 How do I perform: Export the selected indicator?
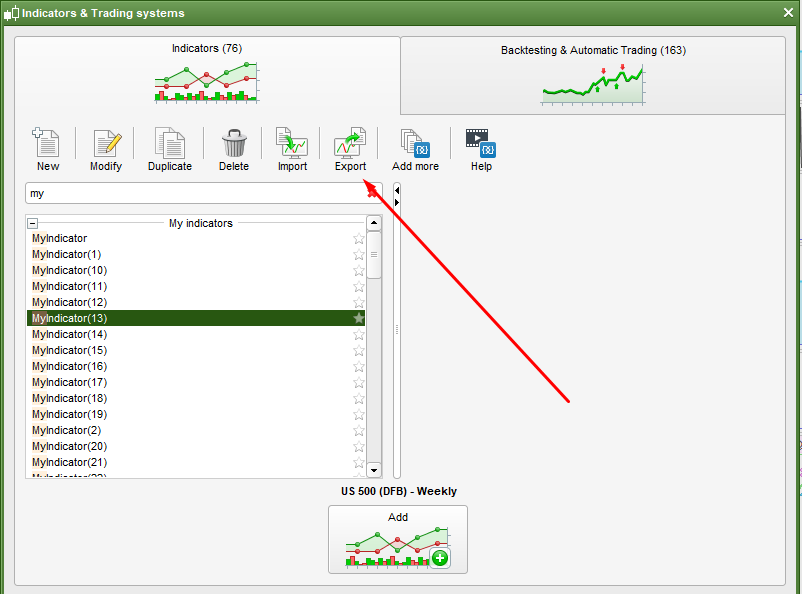pos(350,150)
